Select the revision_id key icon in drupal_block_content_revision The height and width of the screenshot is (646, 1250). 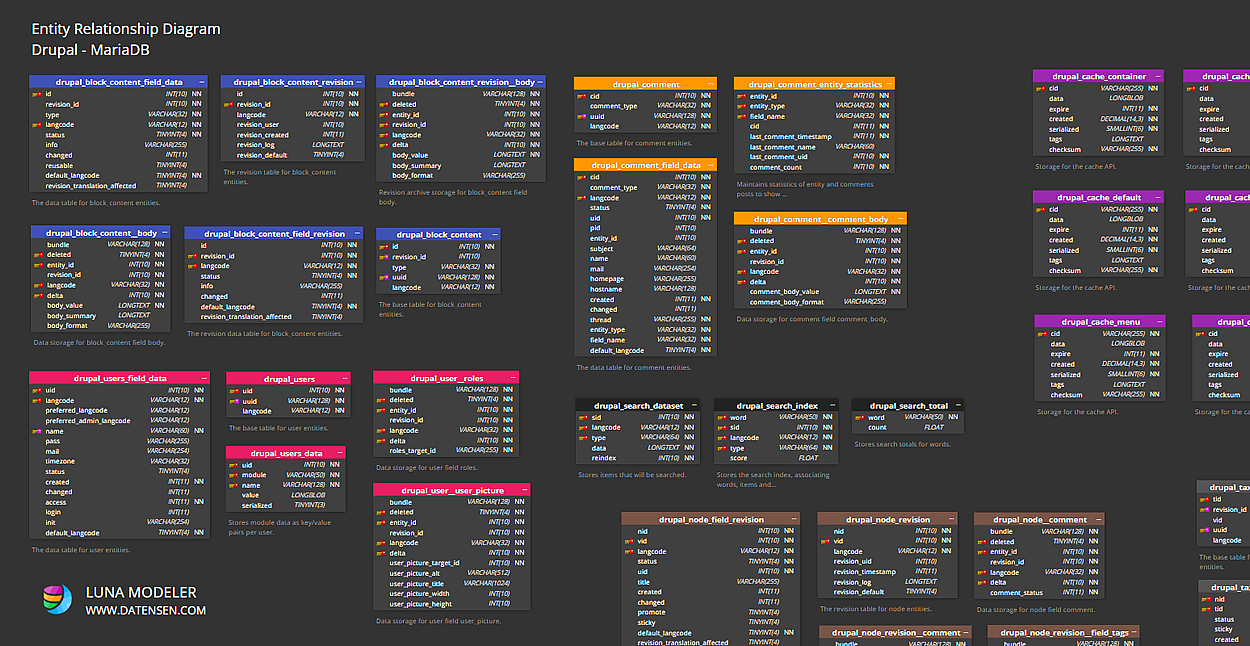coord(227,104)
